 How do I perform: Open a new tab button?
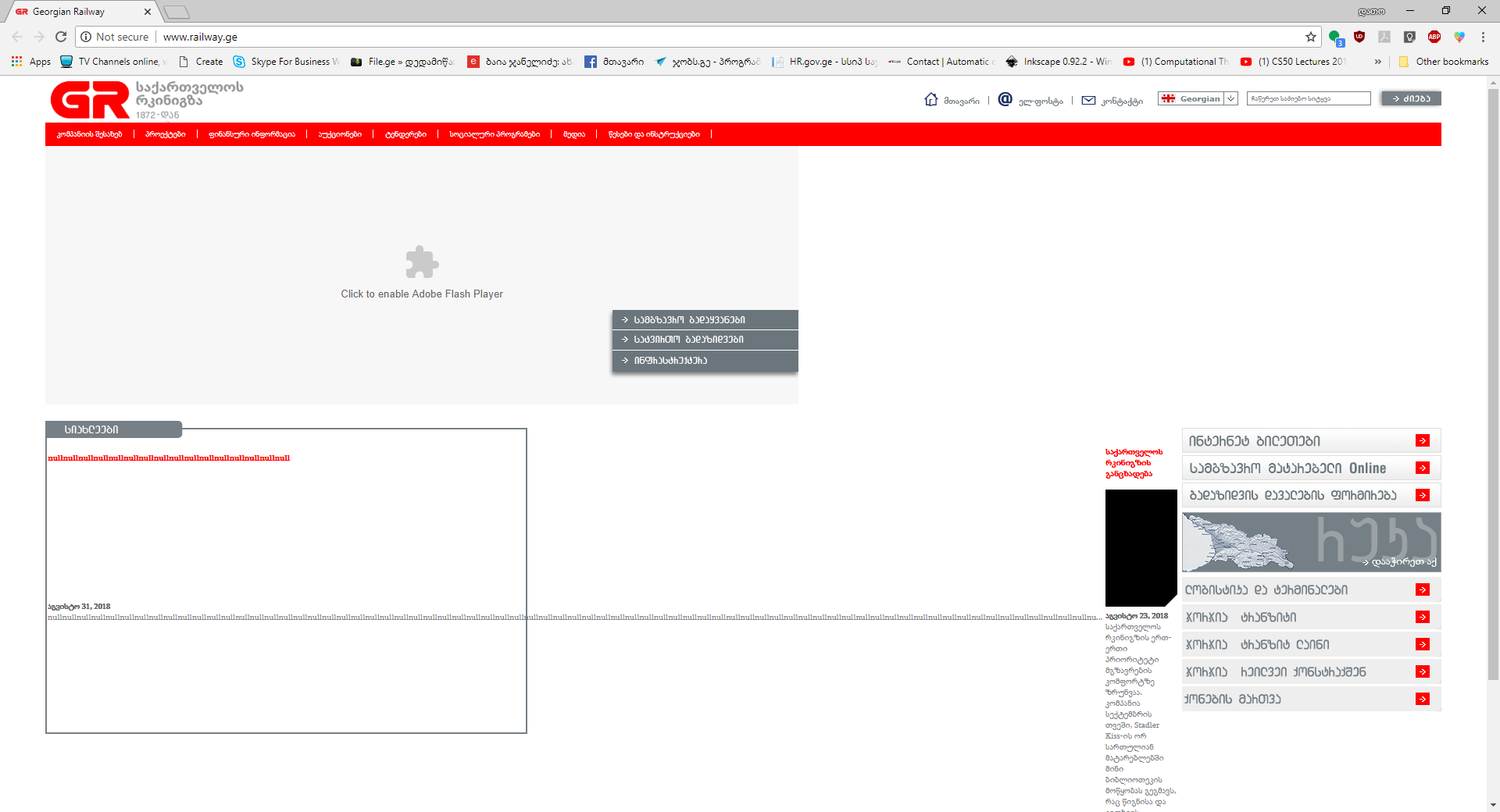(x=177, y=12)
